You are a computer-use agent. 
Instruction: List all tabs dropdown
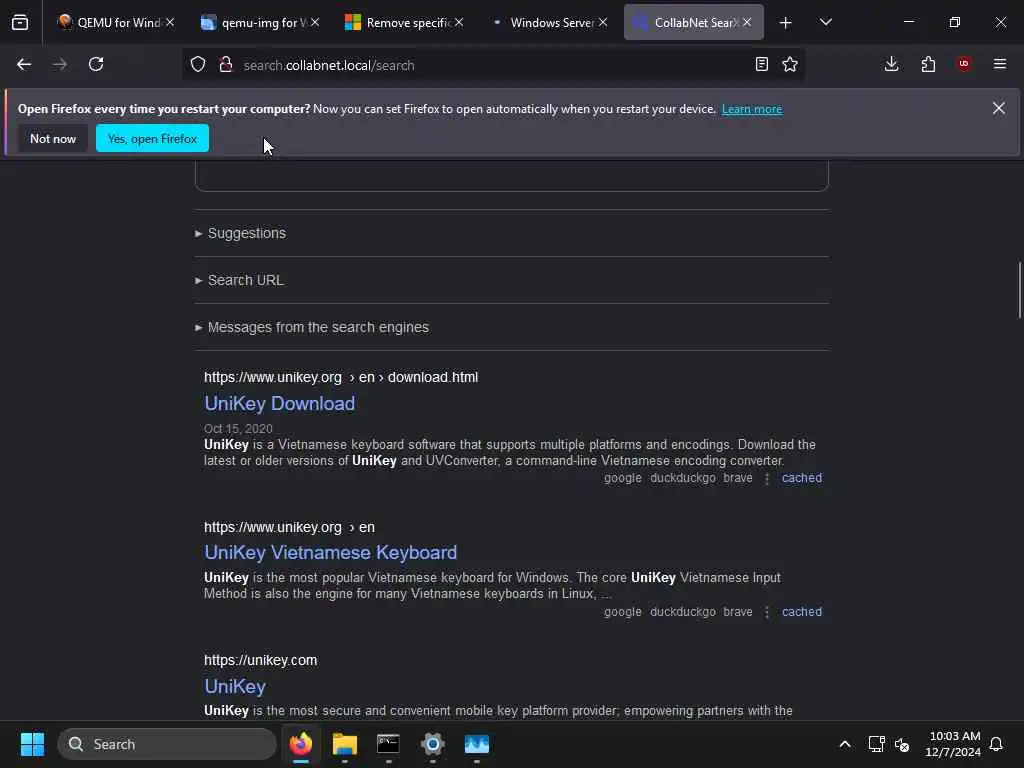coord(826,23)
